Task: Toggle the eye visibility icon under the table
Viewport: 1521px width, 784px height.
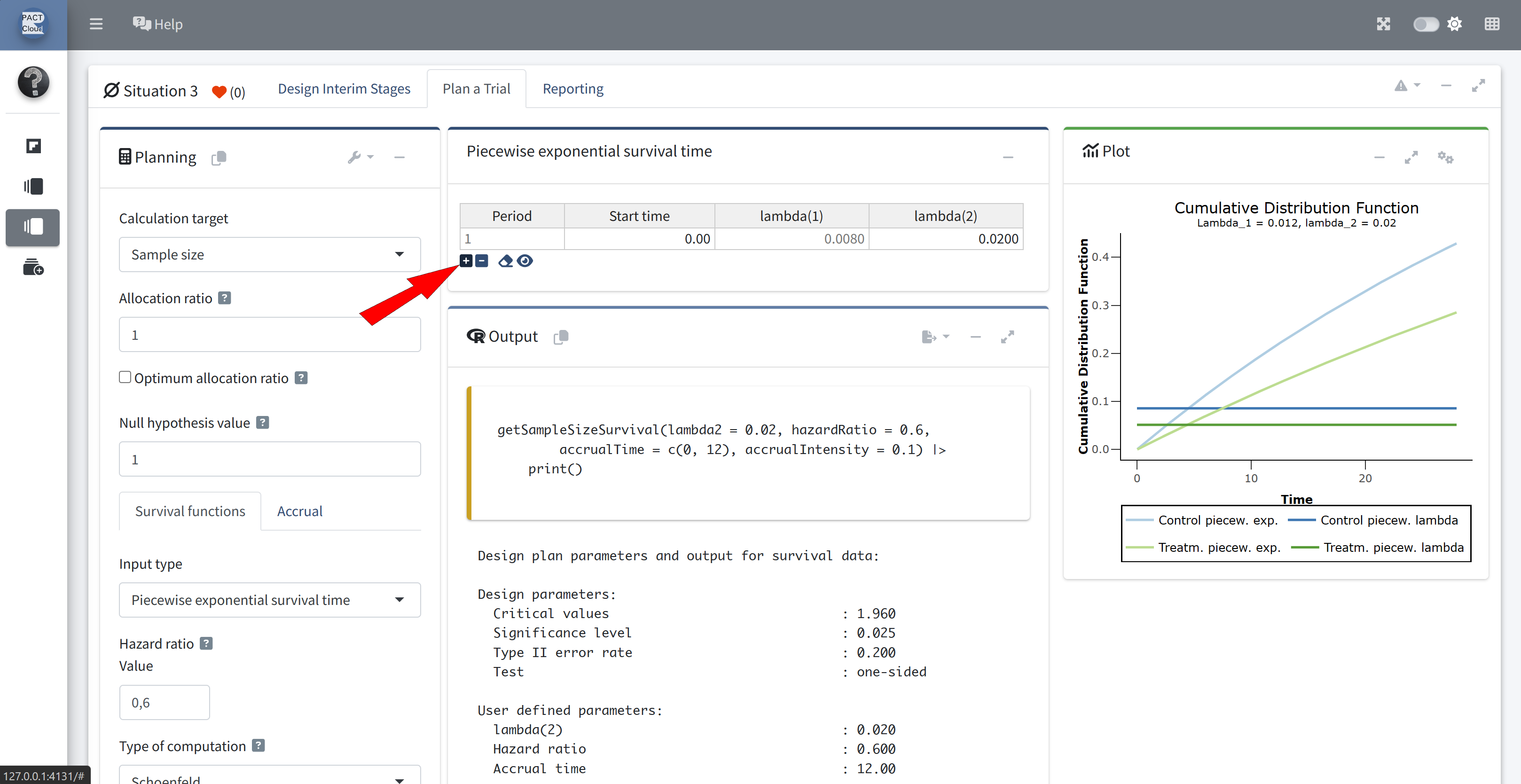Action: point(525,260)
